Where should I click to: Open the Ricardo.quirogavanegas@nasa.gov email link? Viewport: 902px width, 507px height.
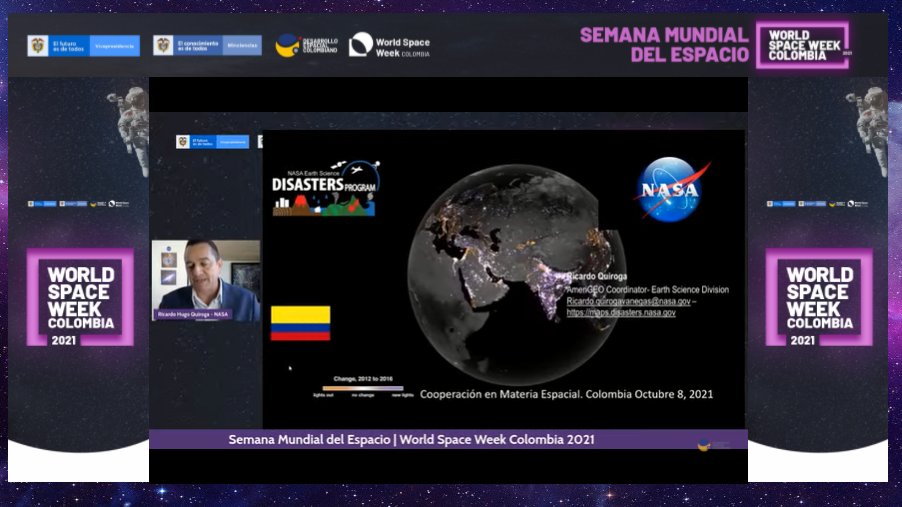tap(628, 301)
